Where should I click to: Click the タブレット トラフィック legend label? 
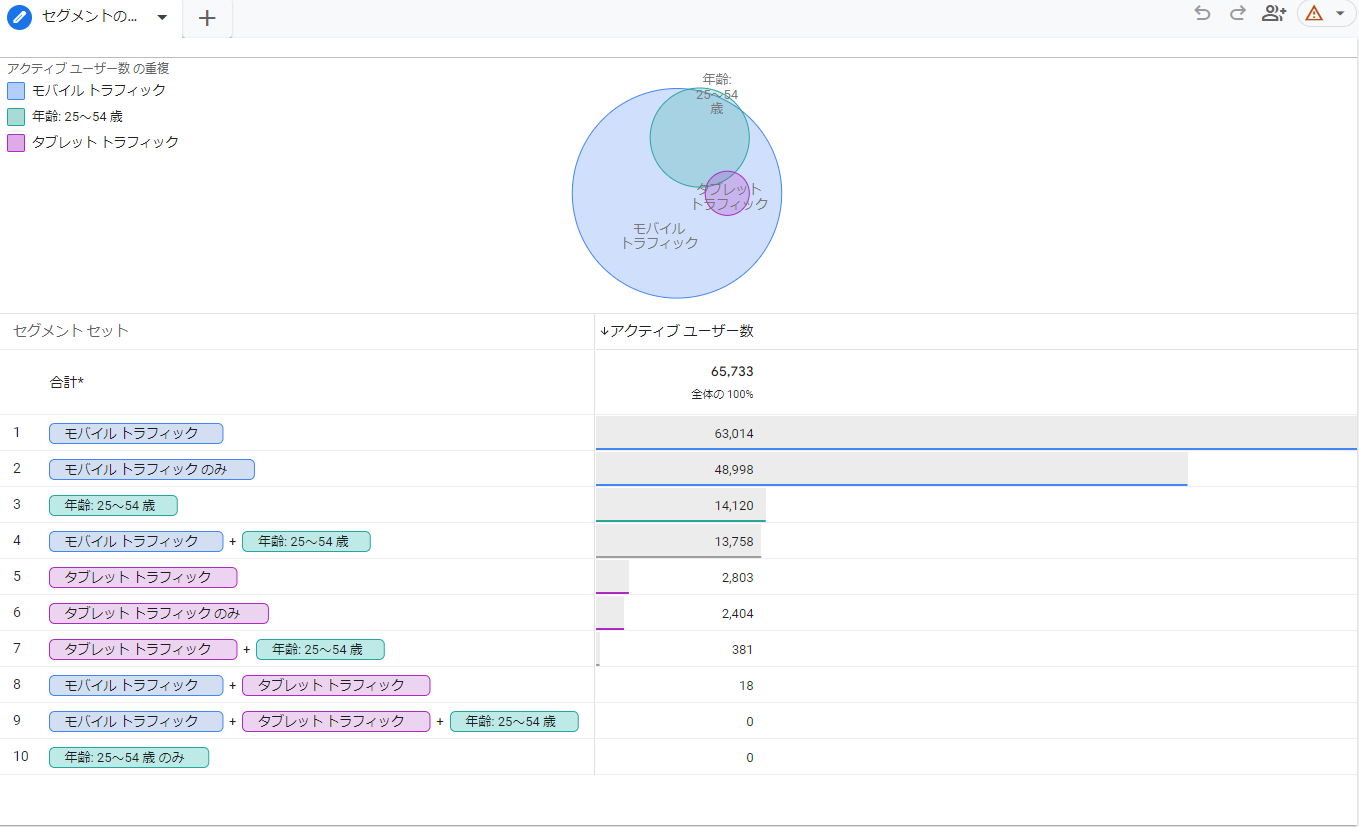coord(105,142)
